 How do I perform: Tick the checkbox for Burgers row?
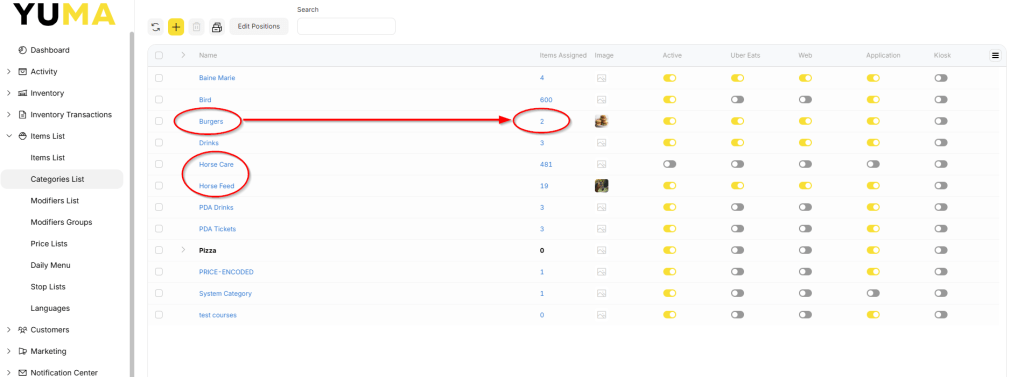click(159, 121)
